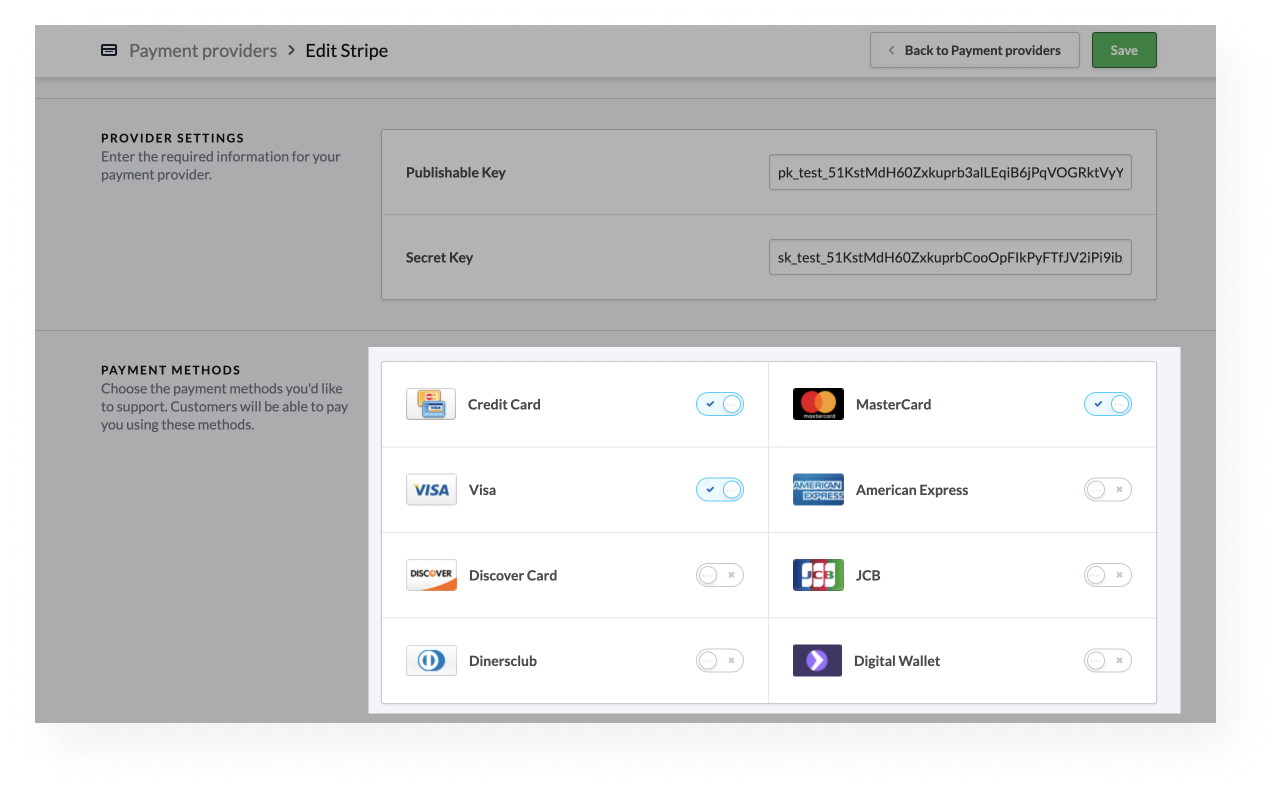Click the Discover Card logo icon
This screenshot has height=798, width=1281.
[431, 575]
